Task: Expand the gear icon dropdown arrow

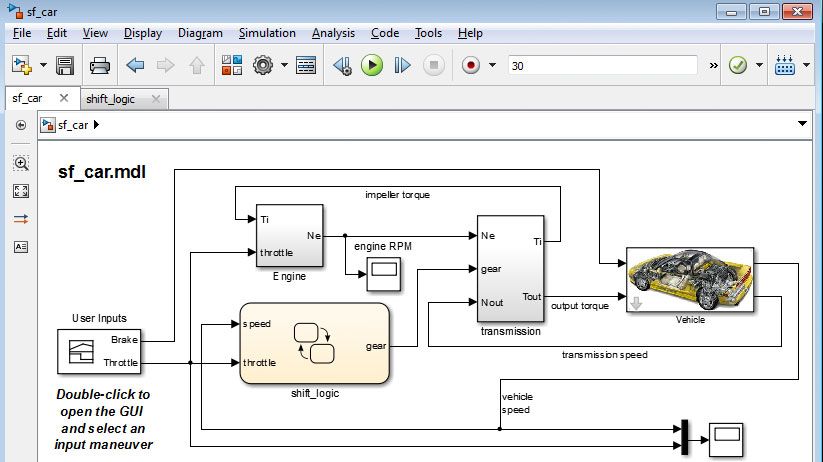Action: point(284,66)
